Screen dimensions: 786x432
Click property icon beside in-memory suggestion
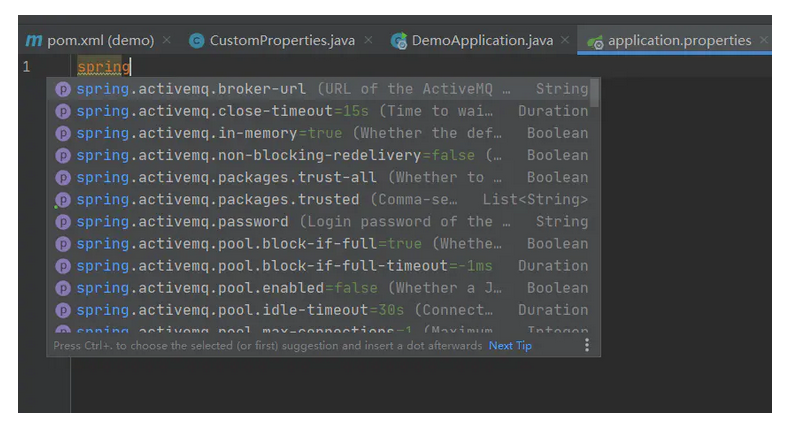point(63,134)
